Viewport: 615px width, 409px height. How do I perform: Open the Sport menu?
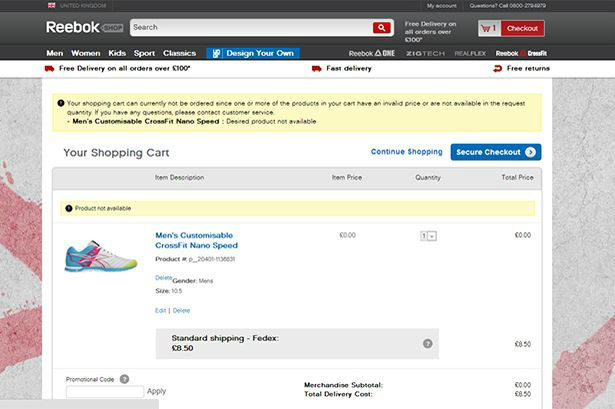tap(144, 53)
